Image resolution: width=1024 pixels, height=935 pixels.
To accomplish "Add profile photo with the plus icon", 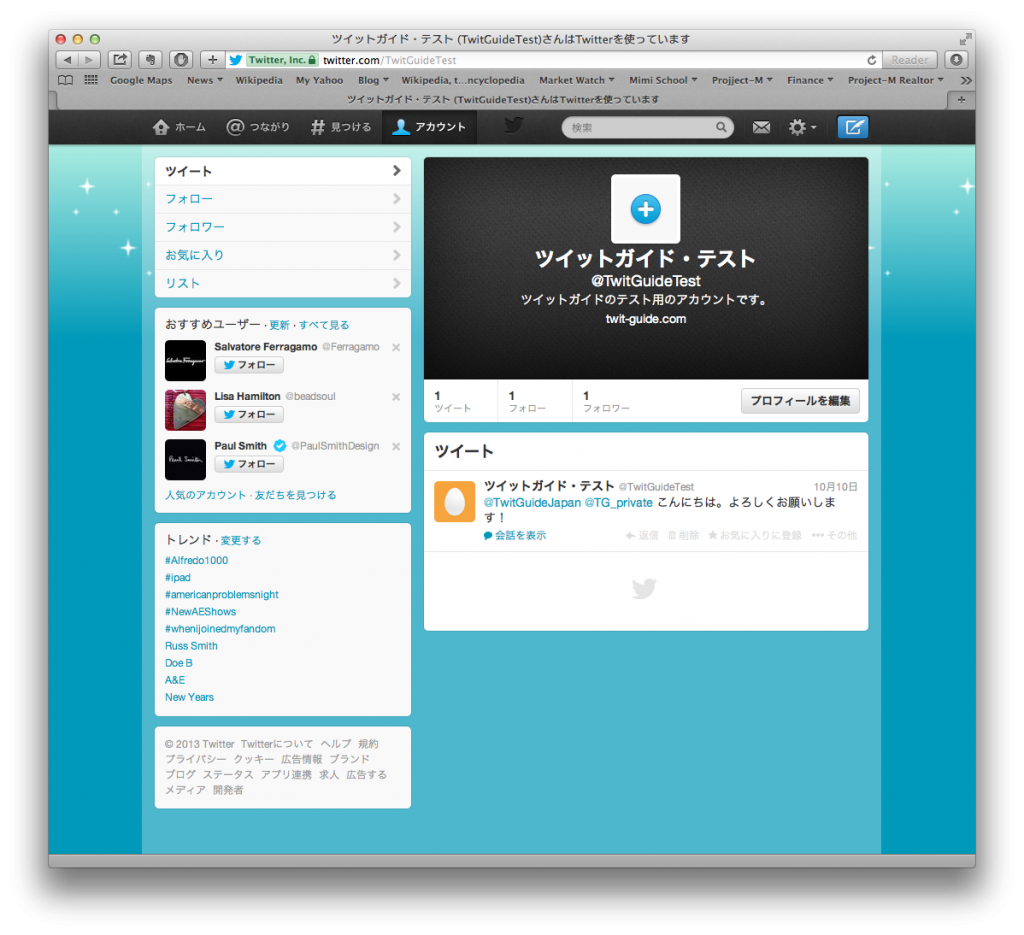I will [645, 209].
